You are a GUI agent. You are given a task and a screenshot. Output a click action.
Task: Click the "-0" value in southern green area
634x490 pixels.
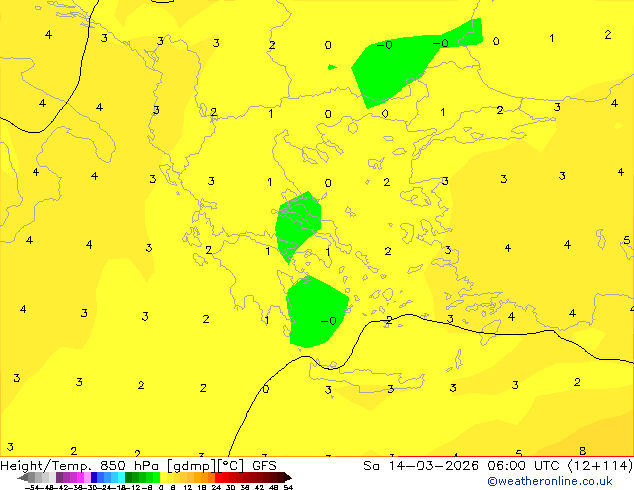tap(328, 321)
